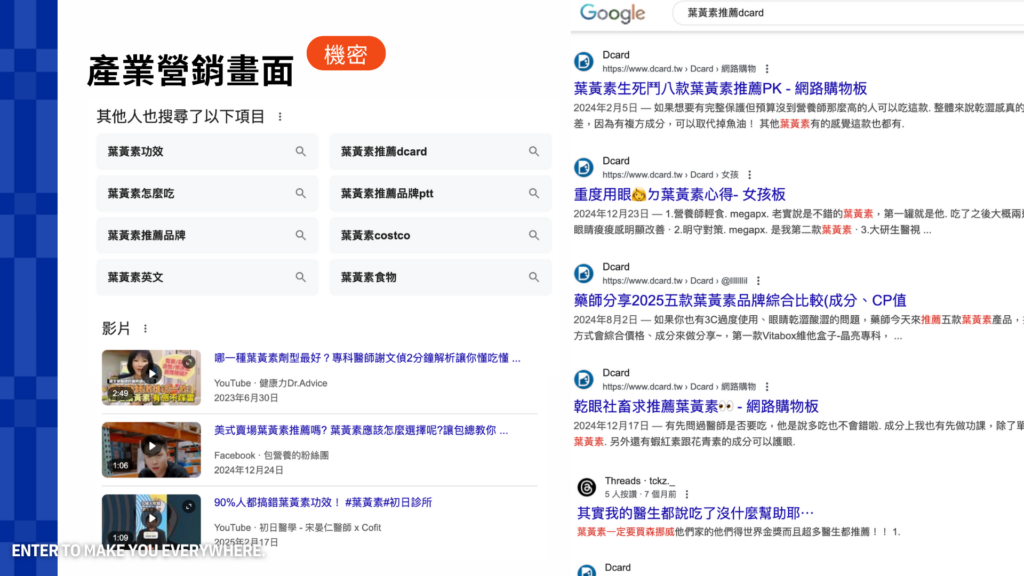Select the 葉黃素怎麼吃 related search
This screenshot has width=1024, height=576.
click(x=141, y=194)
